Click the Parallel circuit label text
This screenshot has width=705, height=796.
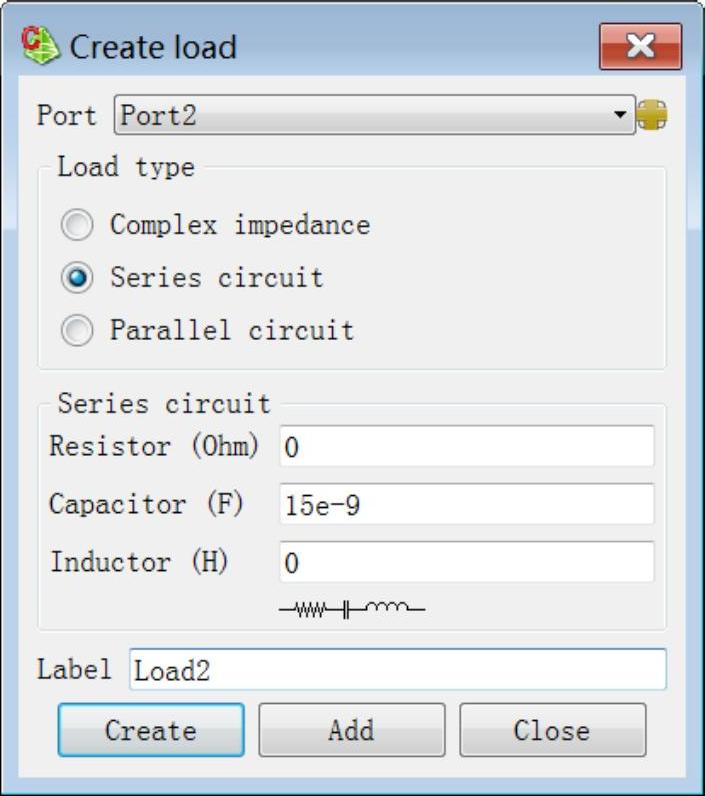(232, 330)
